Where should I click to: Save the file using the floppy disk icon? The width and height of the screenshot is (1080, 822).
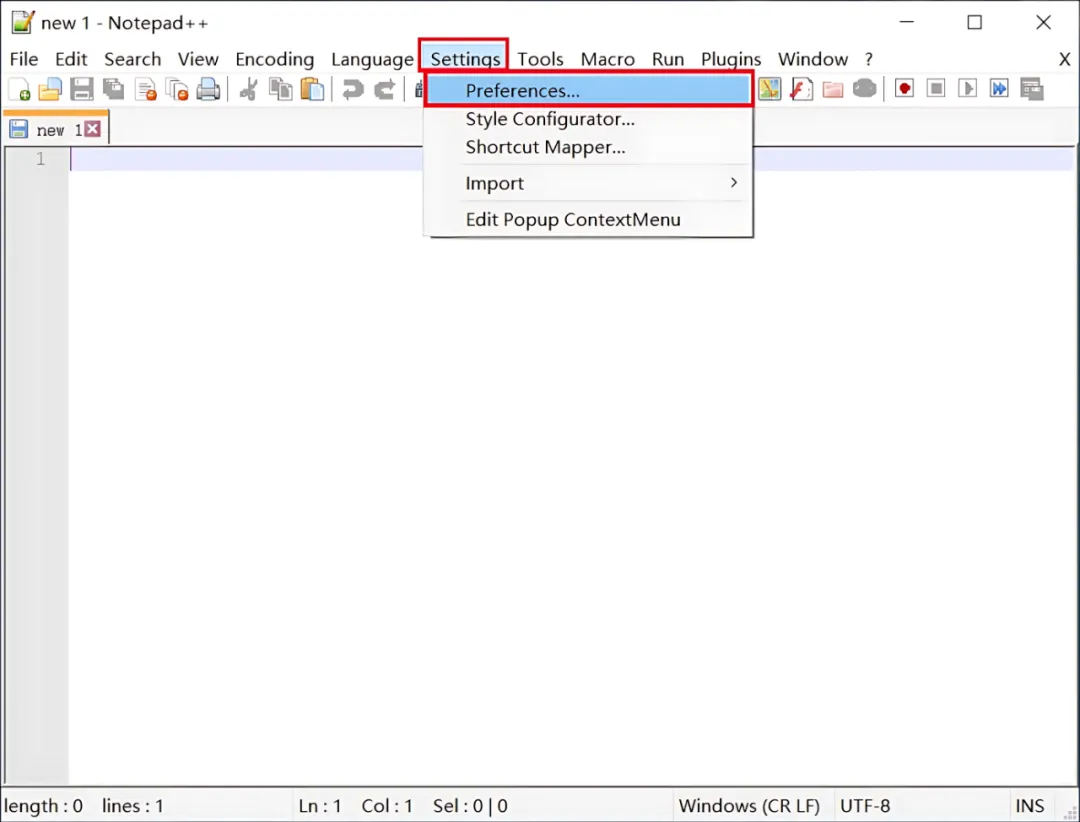[x=82, y=89]
